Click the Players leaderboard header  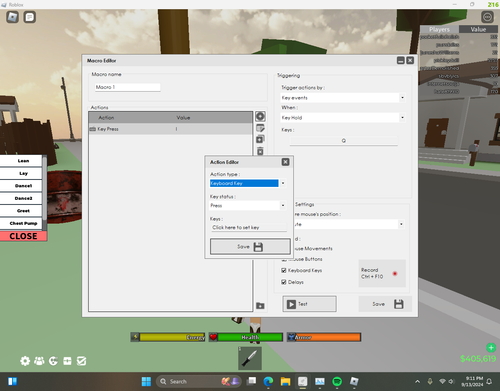439,29
